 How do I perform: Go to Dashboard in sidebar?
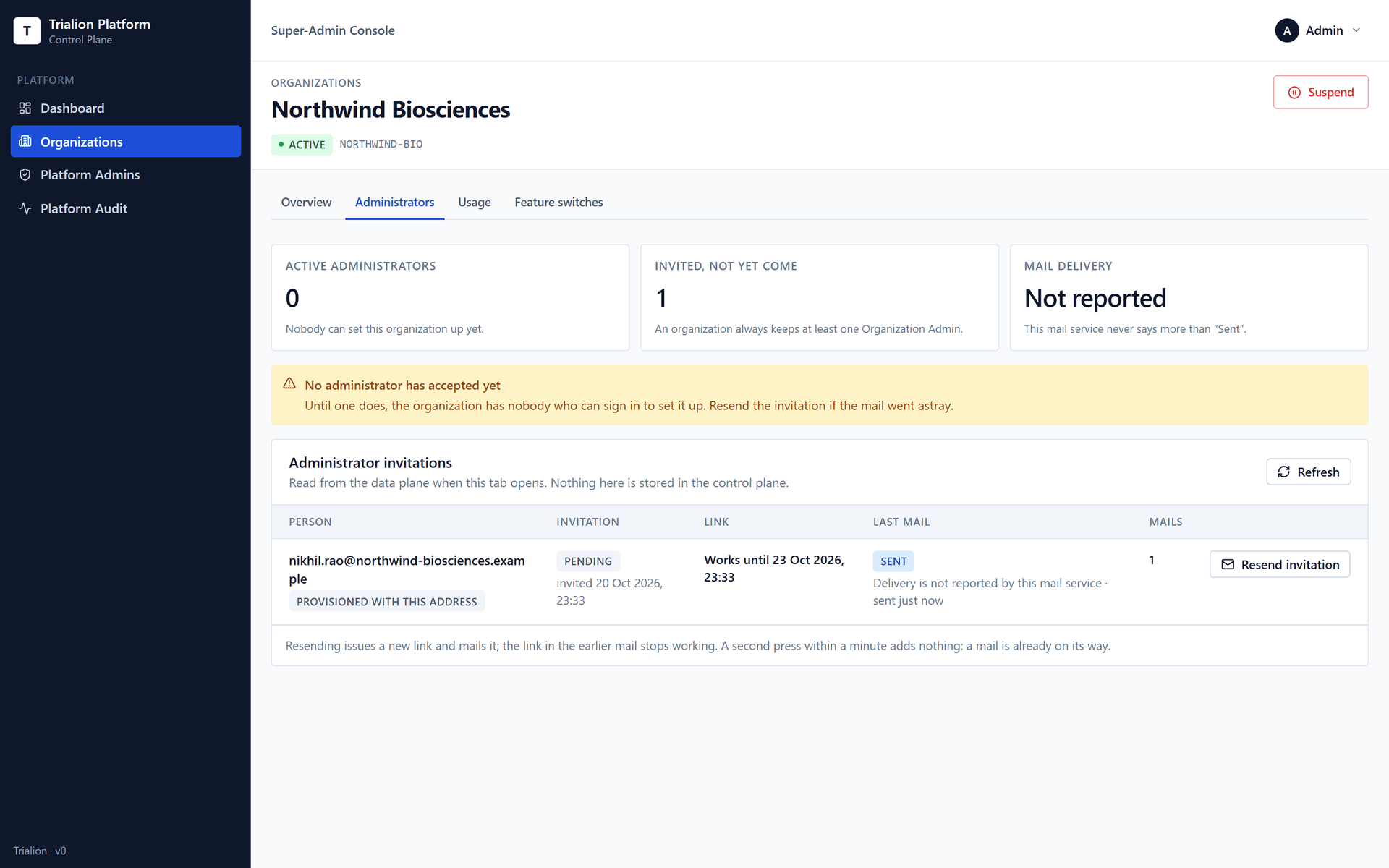[x=126, y=109]
